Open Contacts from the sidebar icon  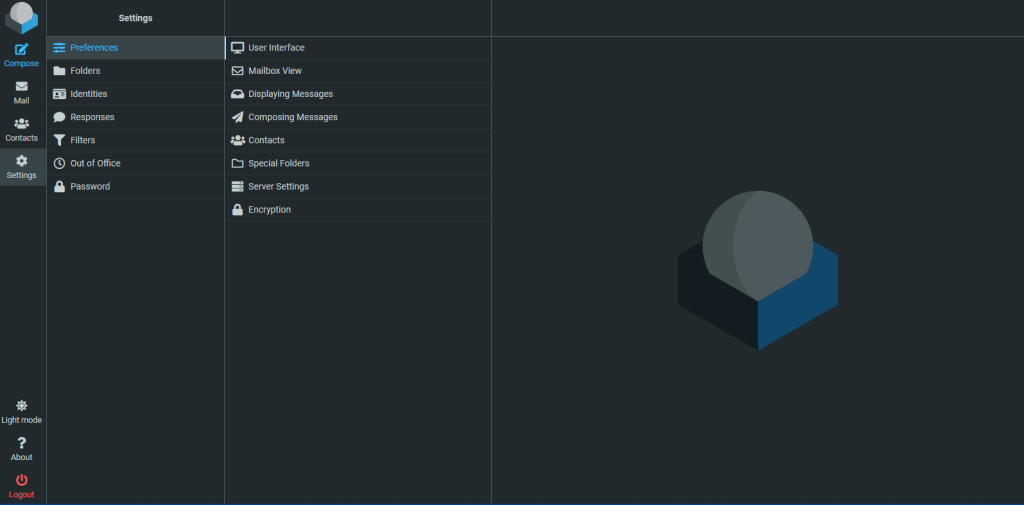coord(21,124)
